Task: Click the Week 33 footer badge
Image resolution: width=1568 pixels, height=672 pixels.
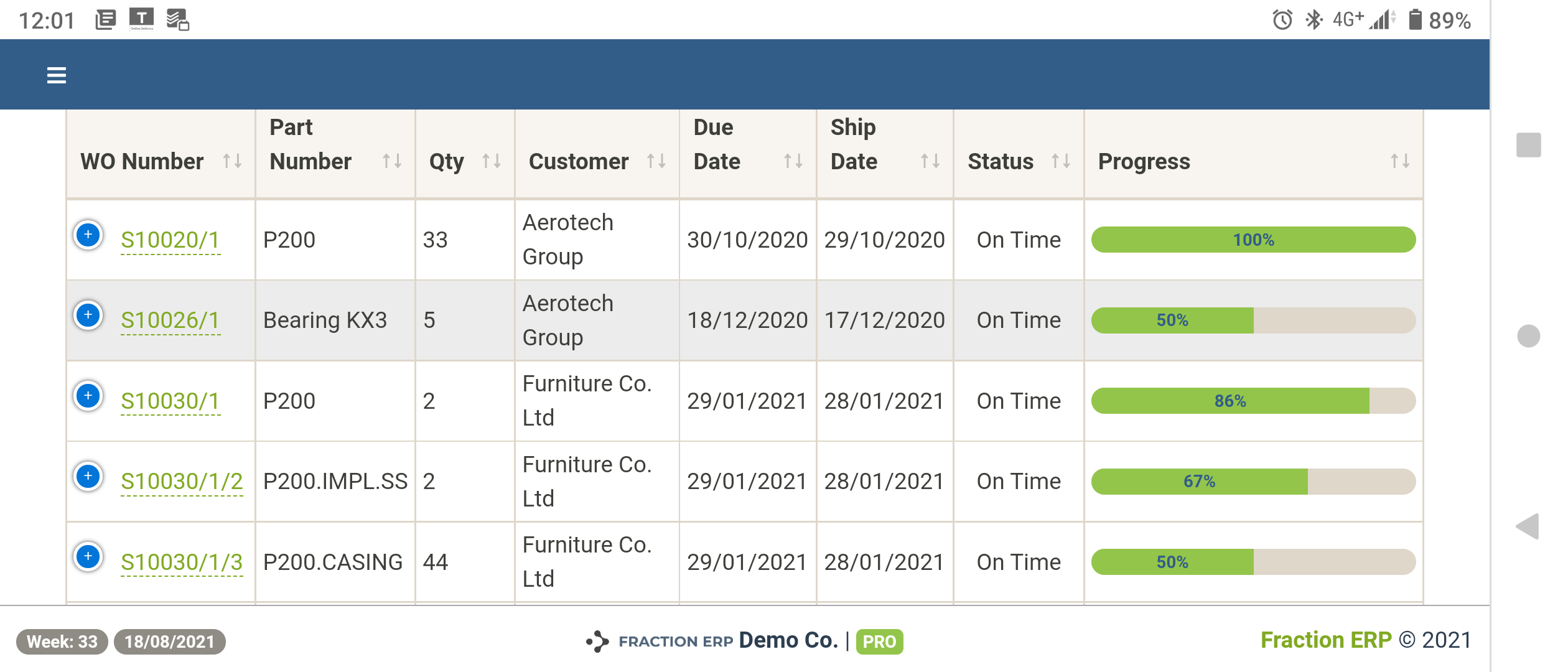Action: point(62,642)
